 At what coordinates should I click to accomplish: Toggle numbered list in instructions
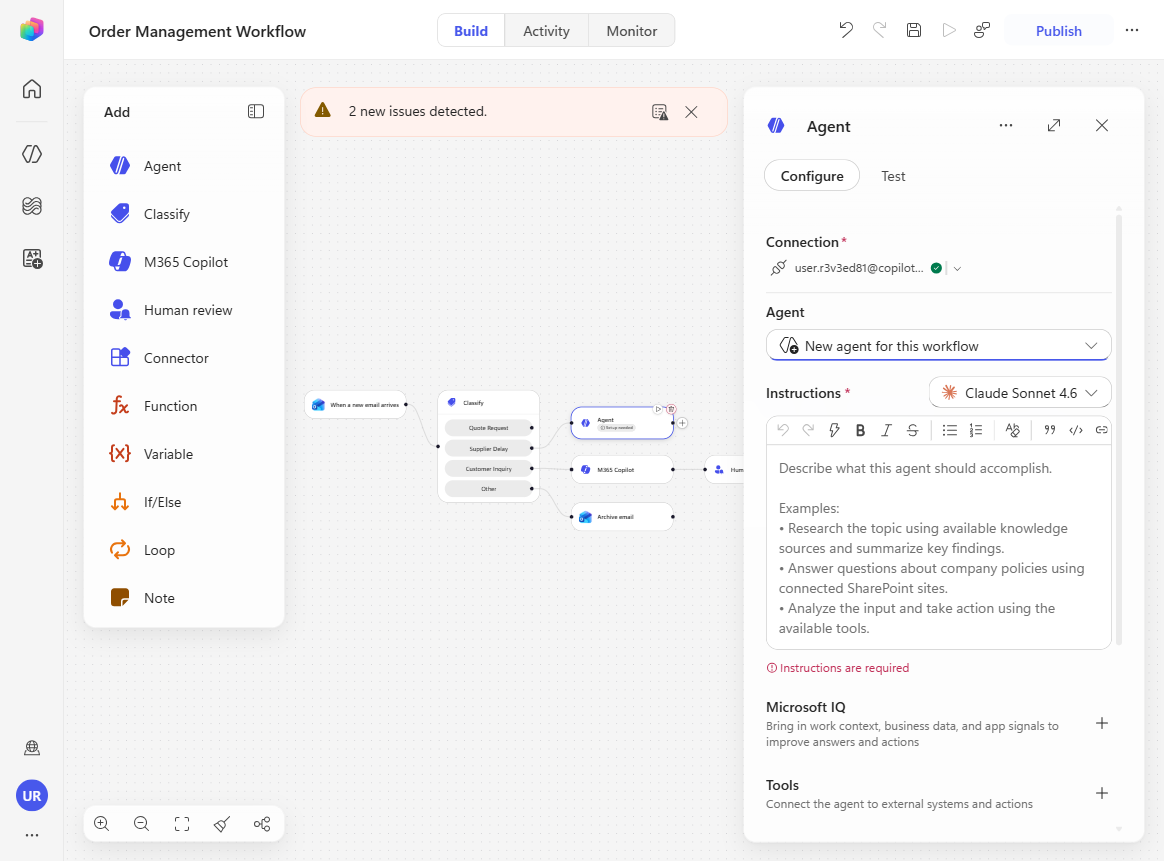coord(975,430)
